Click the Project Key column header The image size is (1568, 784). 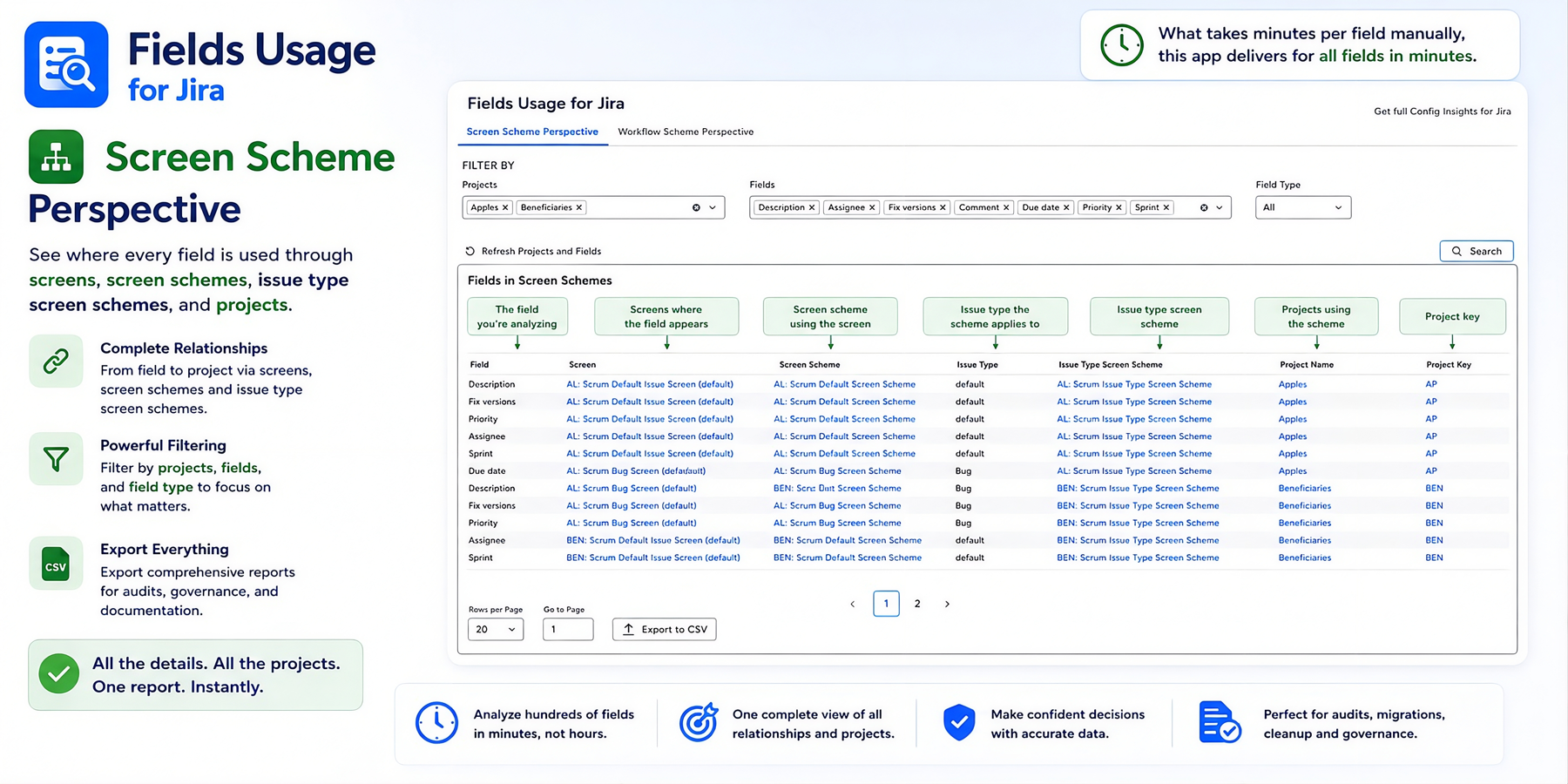pos(1449,364)
